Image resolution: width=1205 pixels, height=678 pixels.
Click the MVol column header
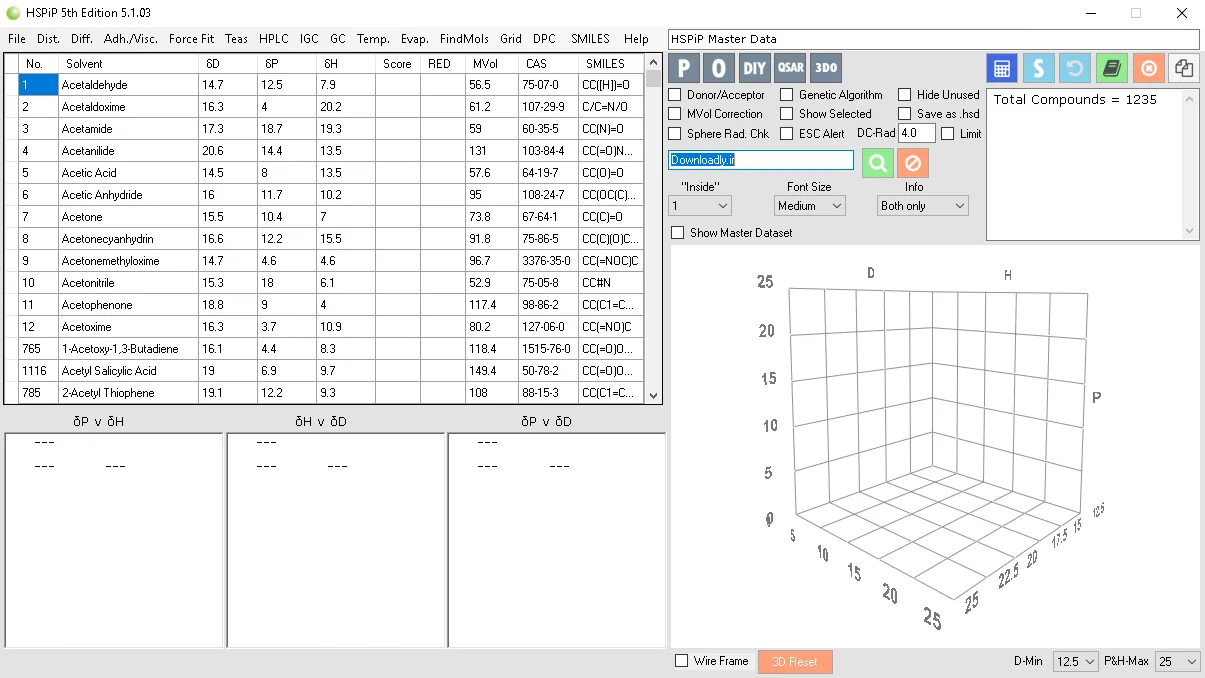click(492, 64)
